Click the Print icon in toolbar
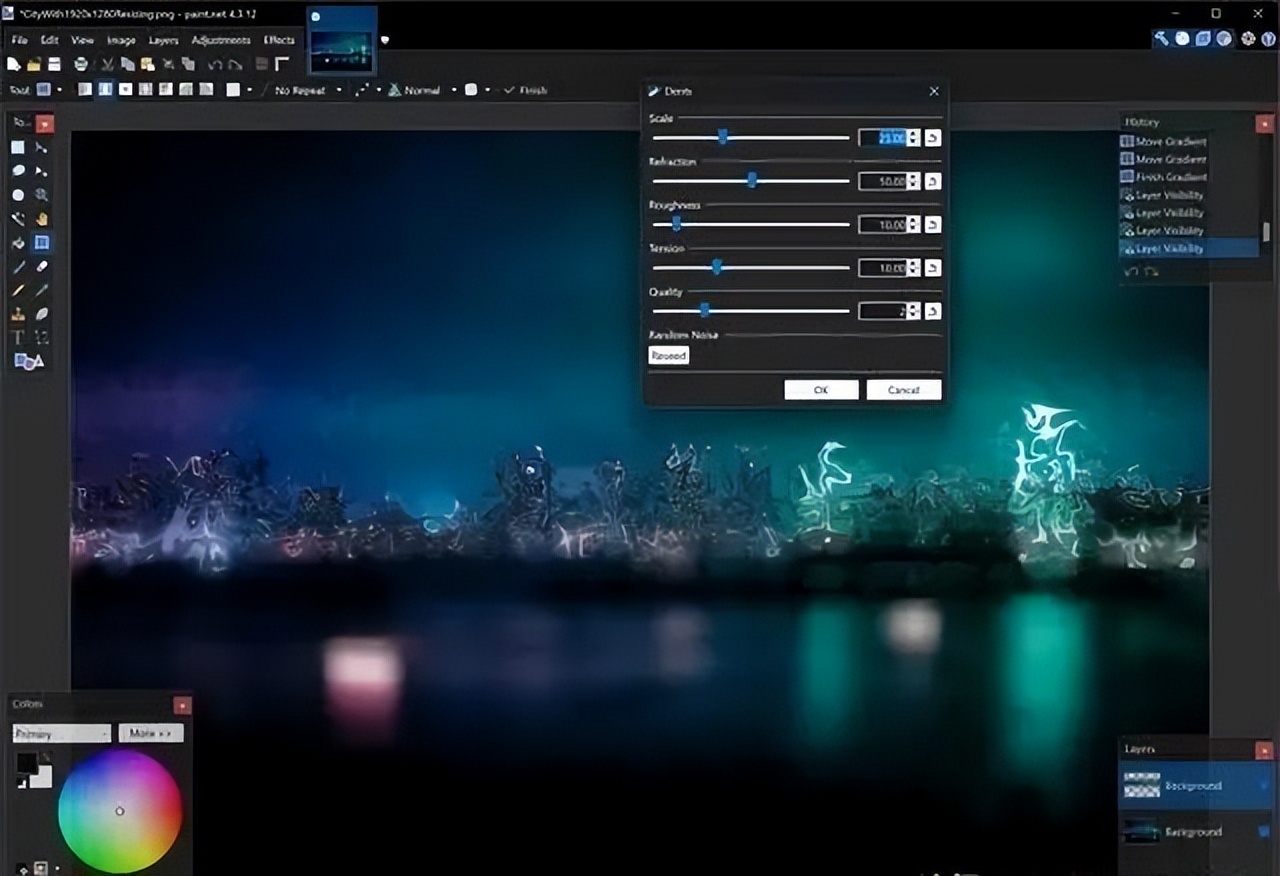Viewport: 1280px width, 876px height. click(x=81, y=64)
